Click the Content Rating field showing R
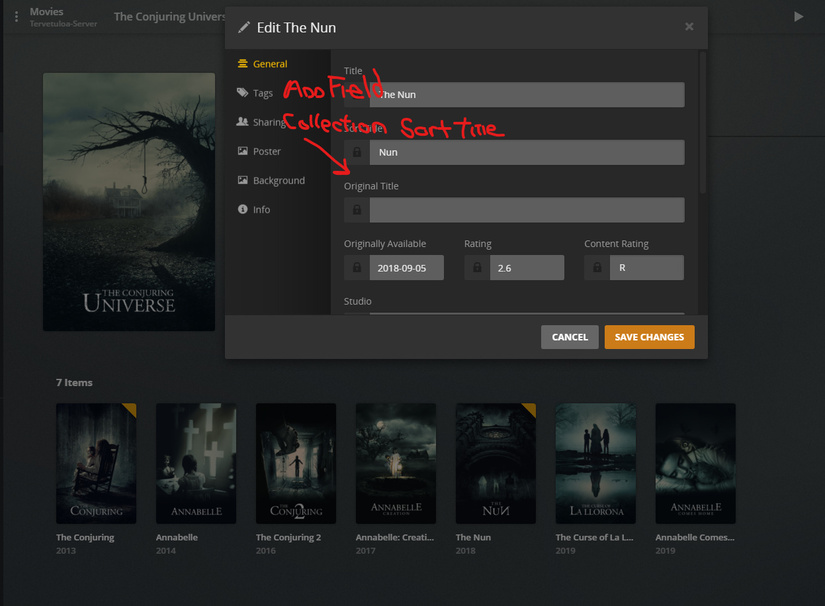 [x=647, y=268]
